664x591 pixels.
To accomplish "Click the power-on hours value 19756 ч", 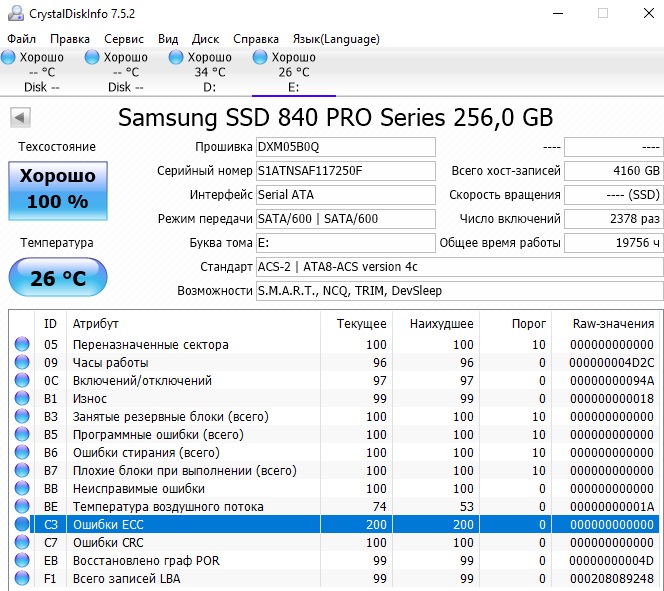I will coord(614,243).
